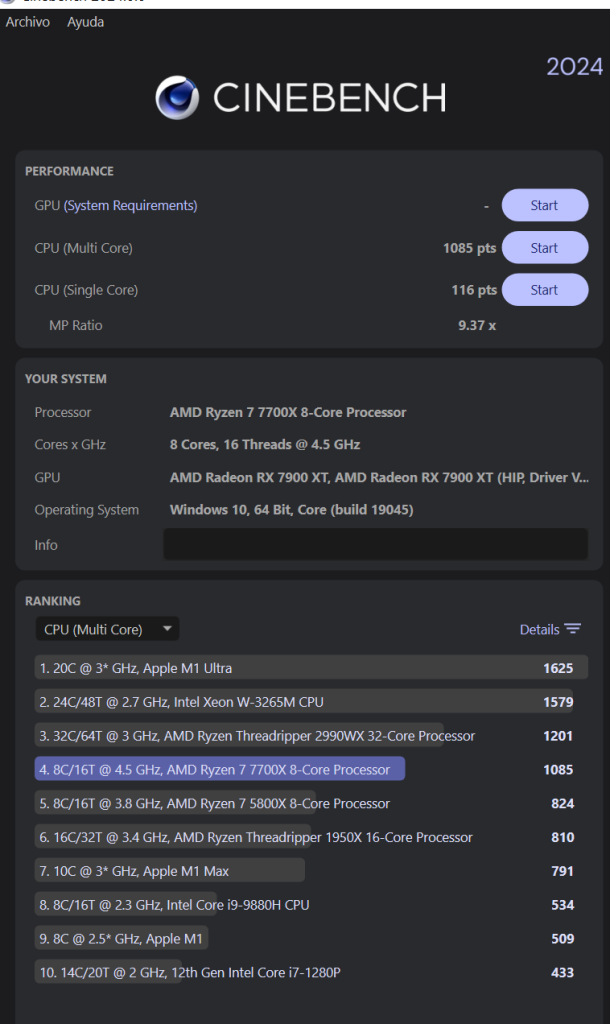Open the ranking CPU (Multi Core) dropdown

pyautogui.click(x=107, y=629)
